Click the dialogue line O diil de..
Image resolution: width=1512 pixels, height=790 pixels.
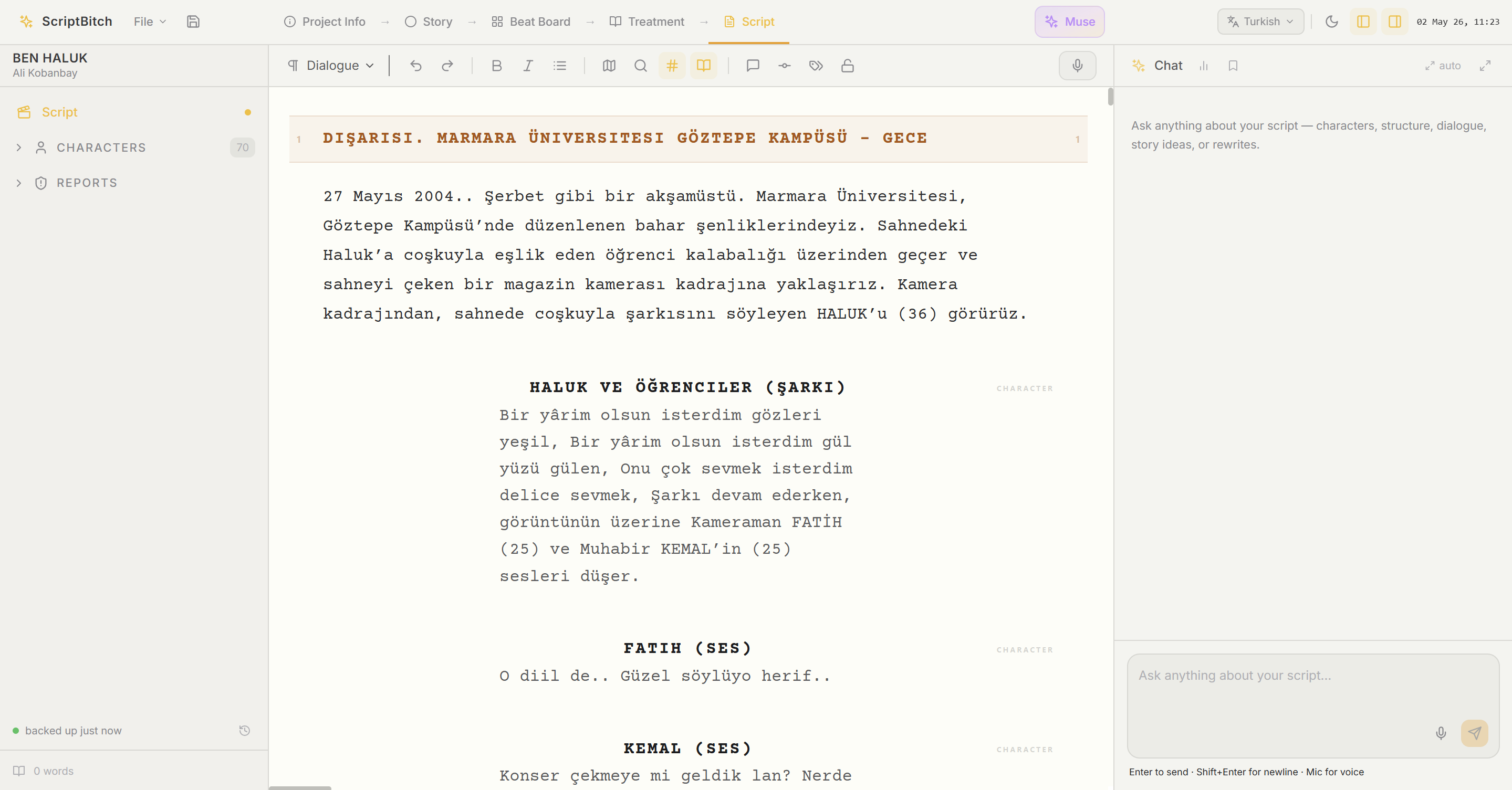click(x=665, y=676)
